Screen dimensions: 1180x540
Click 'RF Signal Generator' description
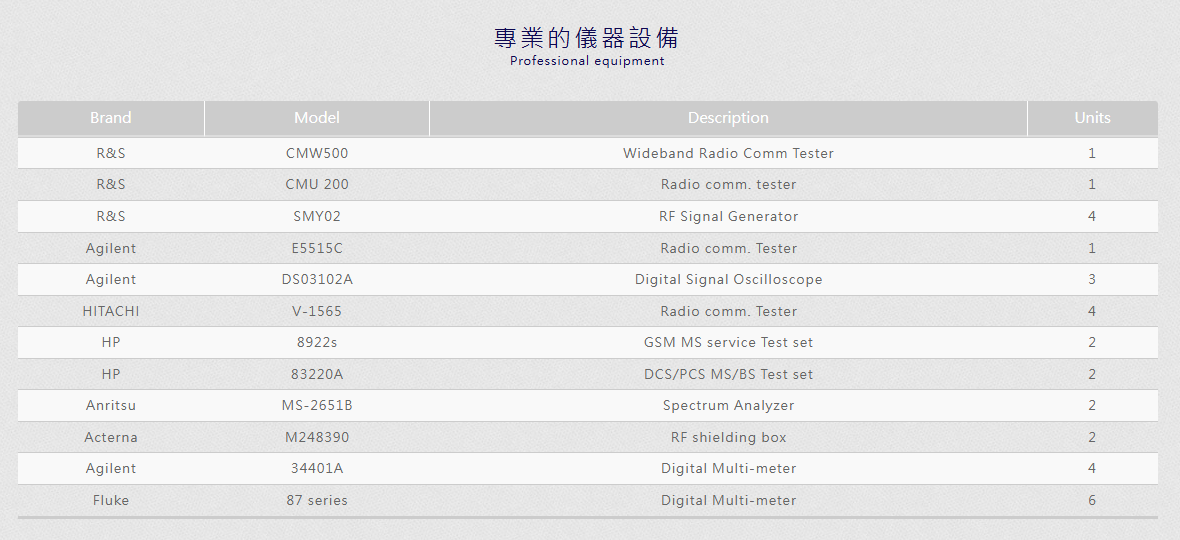click(x=728, y=217)
